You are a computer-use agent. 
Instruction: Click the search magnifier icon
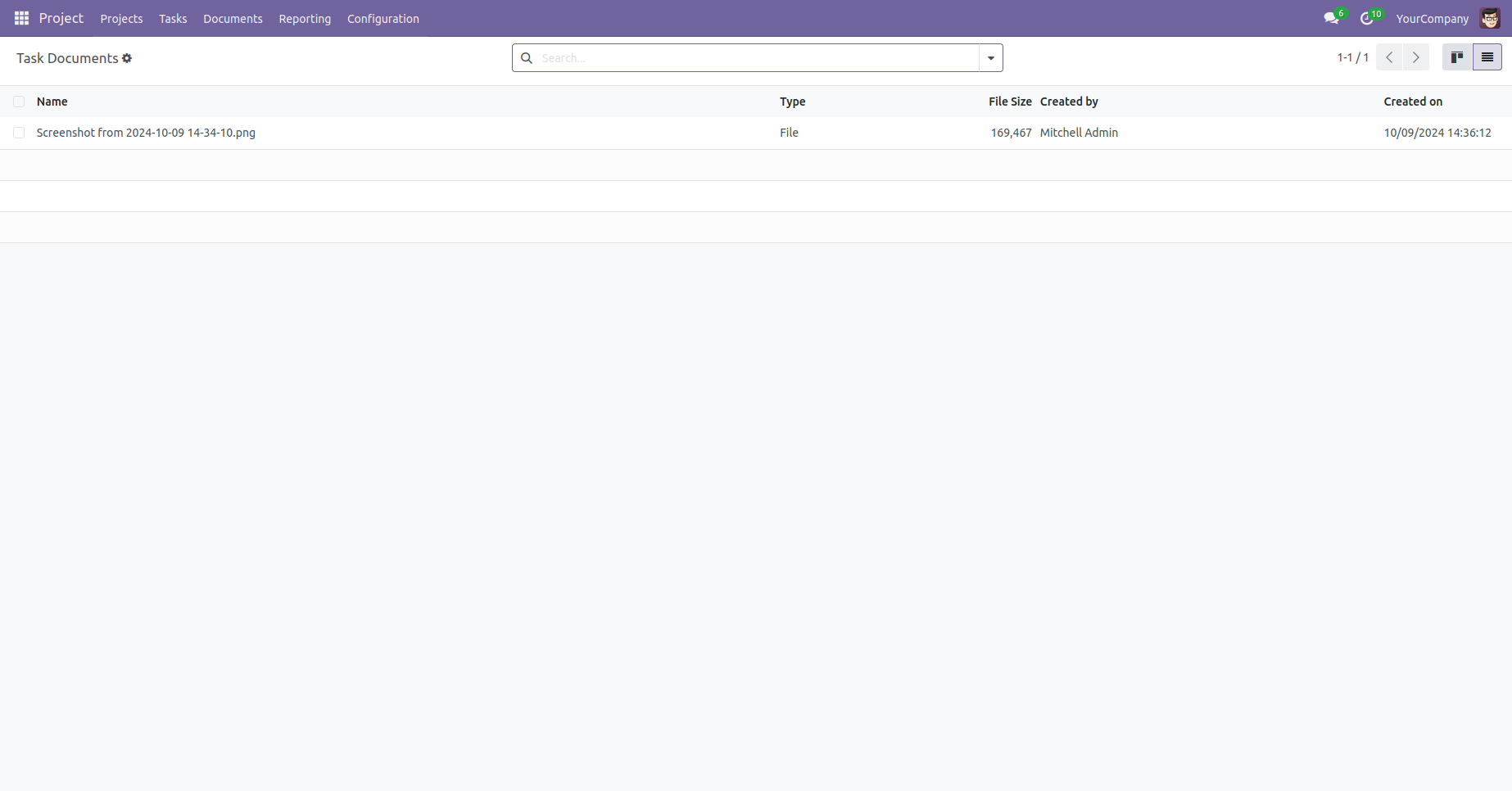click(527, 58)
